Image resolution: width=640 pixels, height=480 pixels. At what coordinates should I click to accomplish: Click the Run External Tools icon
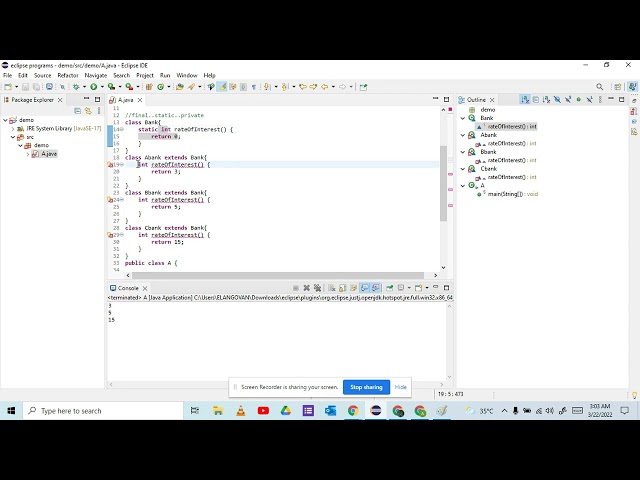coord(129,87)
